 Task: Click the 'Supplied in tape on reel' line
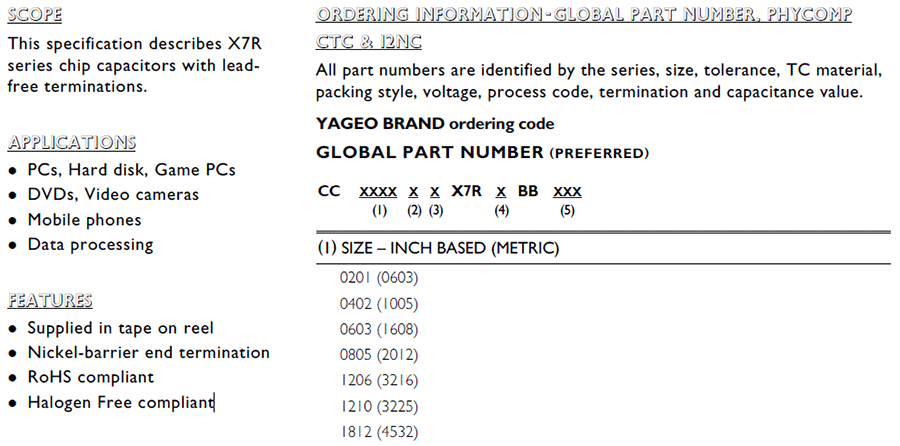tap(120, 328)
